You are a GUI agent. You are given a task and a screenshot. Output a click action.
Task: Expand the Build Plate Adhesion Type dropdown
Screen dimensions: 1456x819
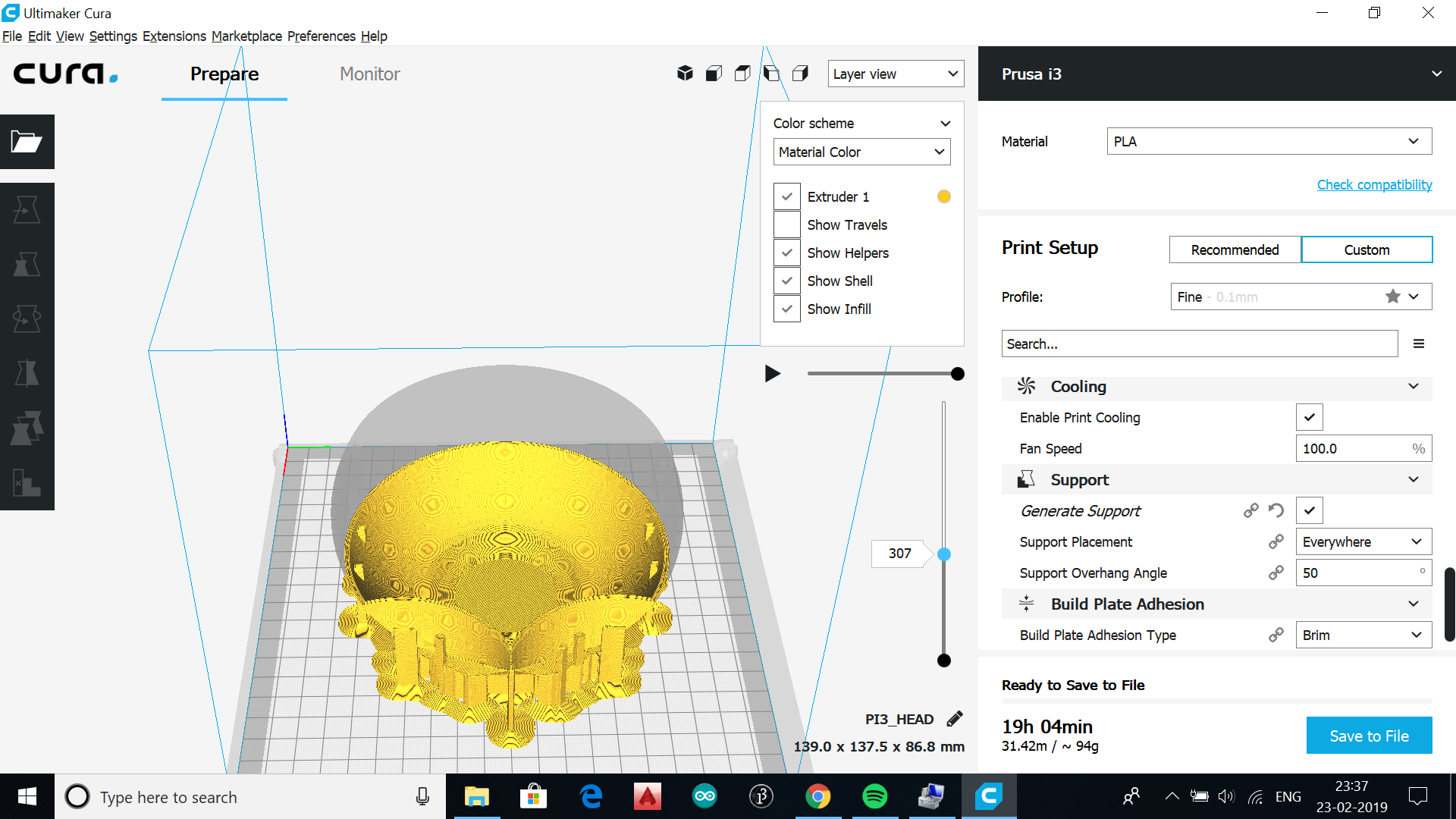(x=1363, y=635)
